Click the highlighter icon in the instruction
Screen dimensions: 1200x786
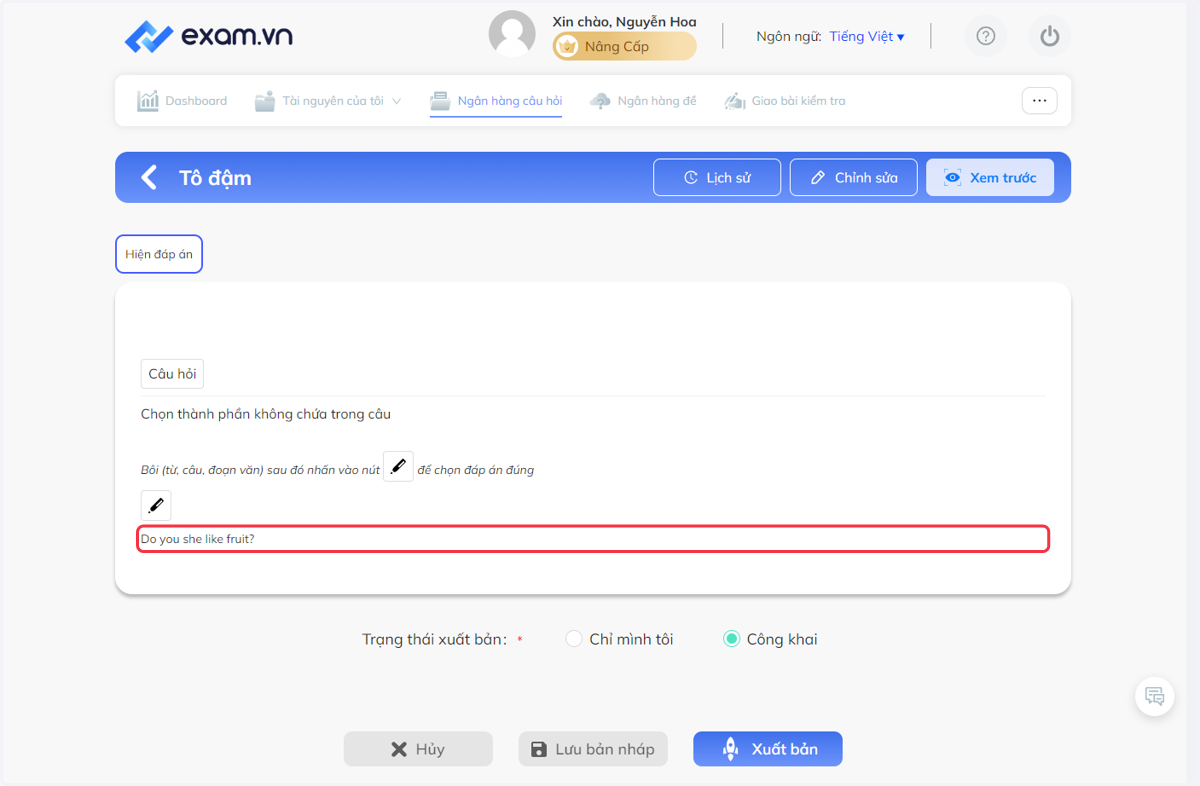pos(398,466)
